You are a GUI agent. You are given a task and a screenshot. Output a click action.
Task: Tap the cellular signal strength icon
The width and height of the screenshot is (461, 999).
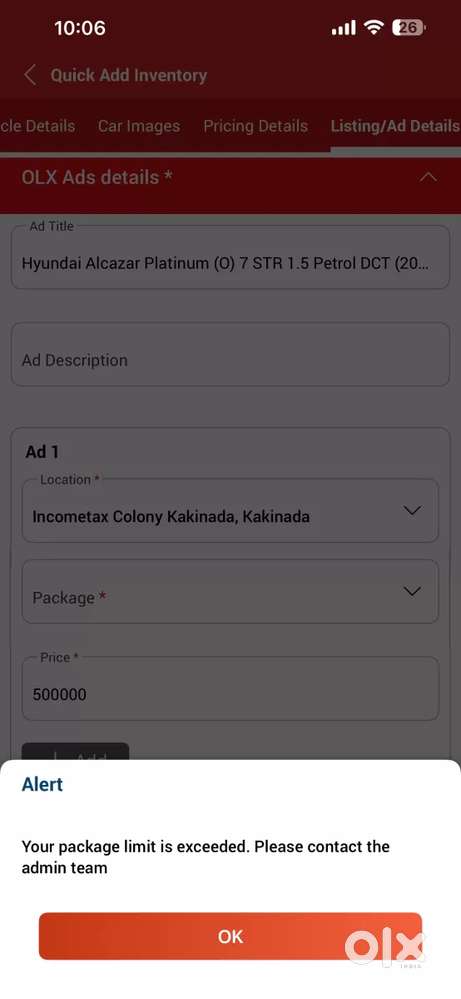click(344, 28)
